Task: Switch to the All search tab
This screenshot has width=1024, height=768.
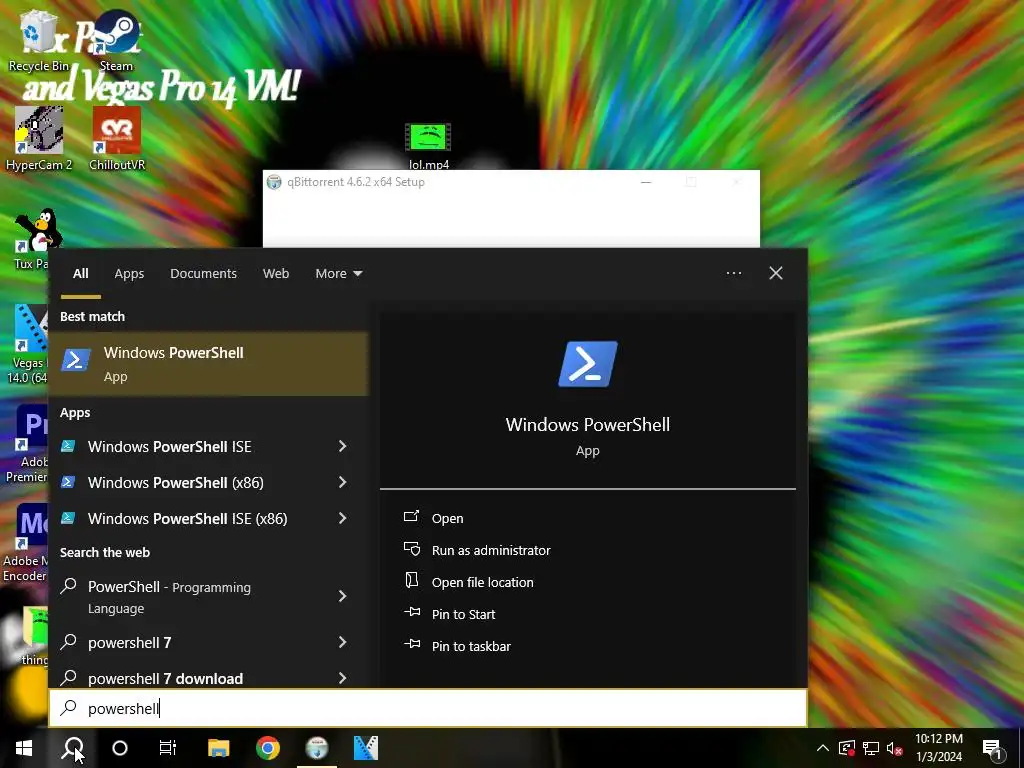Action: [80, 274]
